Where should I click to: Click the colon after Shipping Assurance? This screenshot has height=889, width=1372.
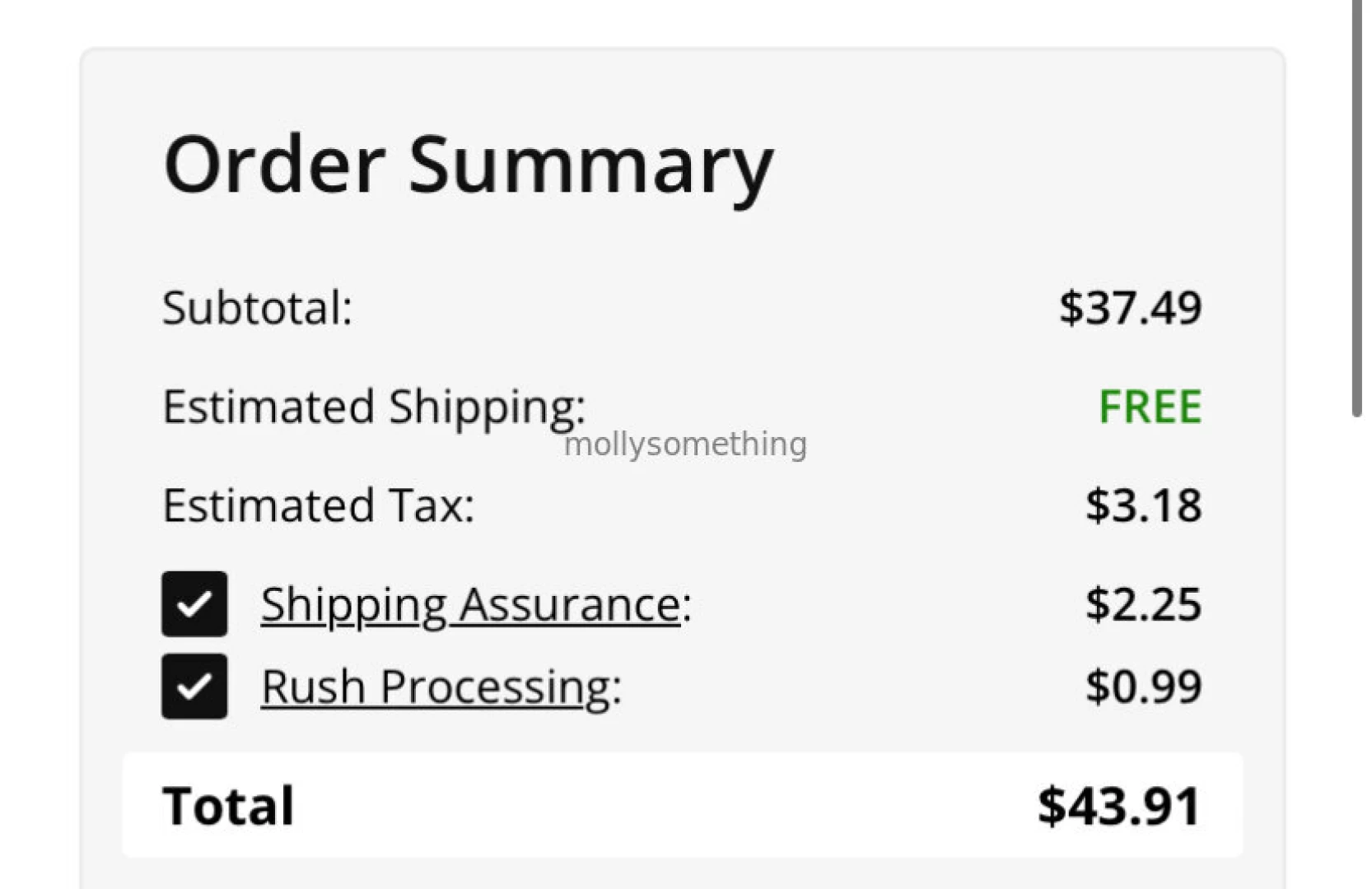click(x=688, y=607)
